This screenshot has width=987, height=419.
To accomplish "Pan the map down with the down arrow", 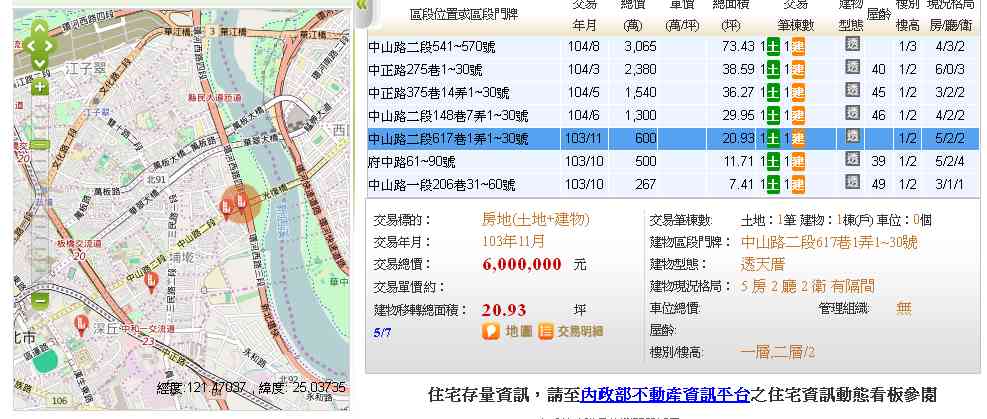I will tap(39, 62).
